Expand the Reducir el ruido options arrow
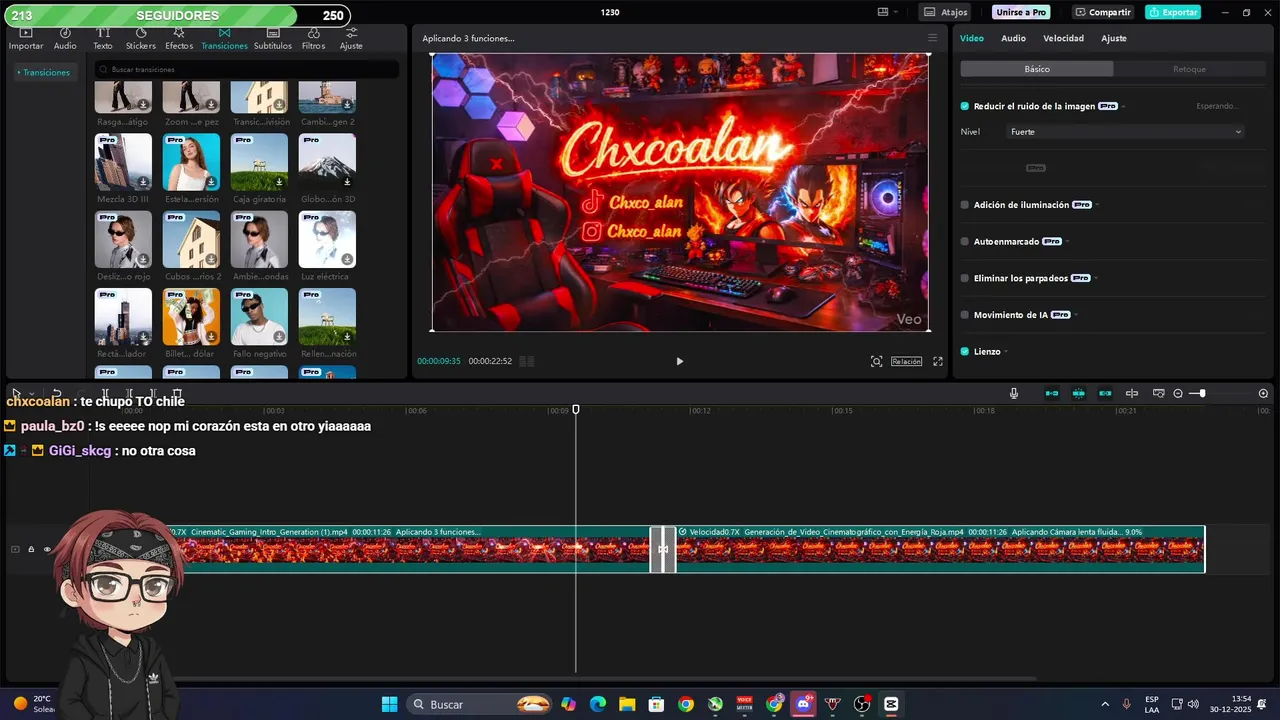The image size is (1280, 720). pyautogui.click(x=1123, y=106)
